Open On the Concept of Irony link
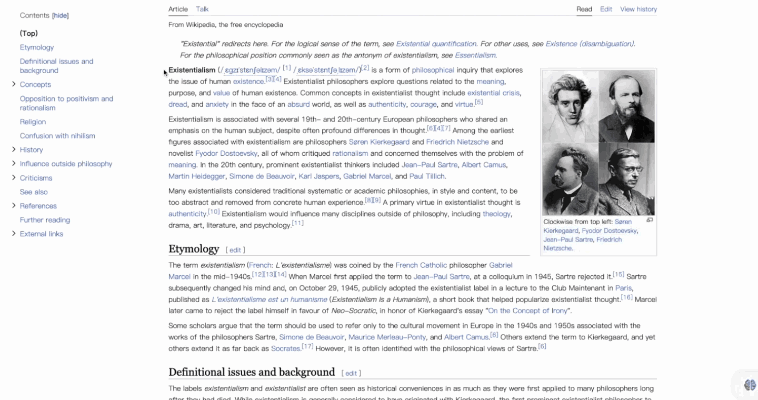Viewport: 758px width, 400px height. tap(528, 311)
